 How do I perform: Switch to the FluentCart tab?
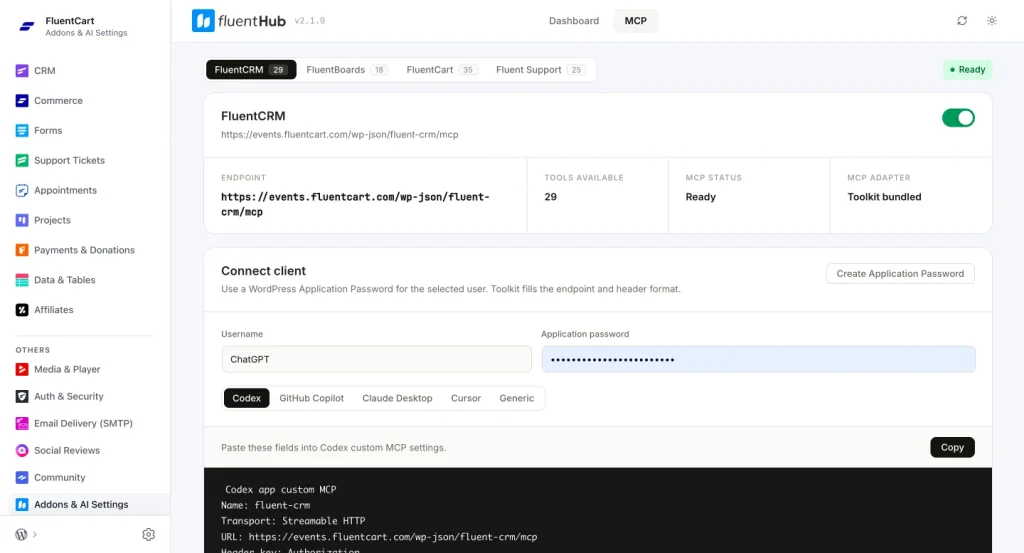pyautogui.click(x=441, y=70)
